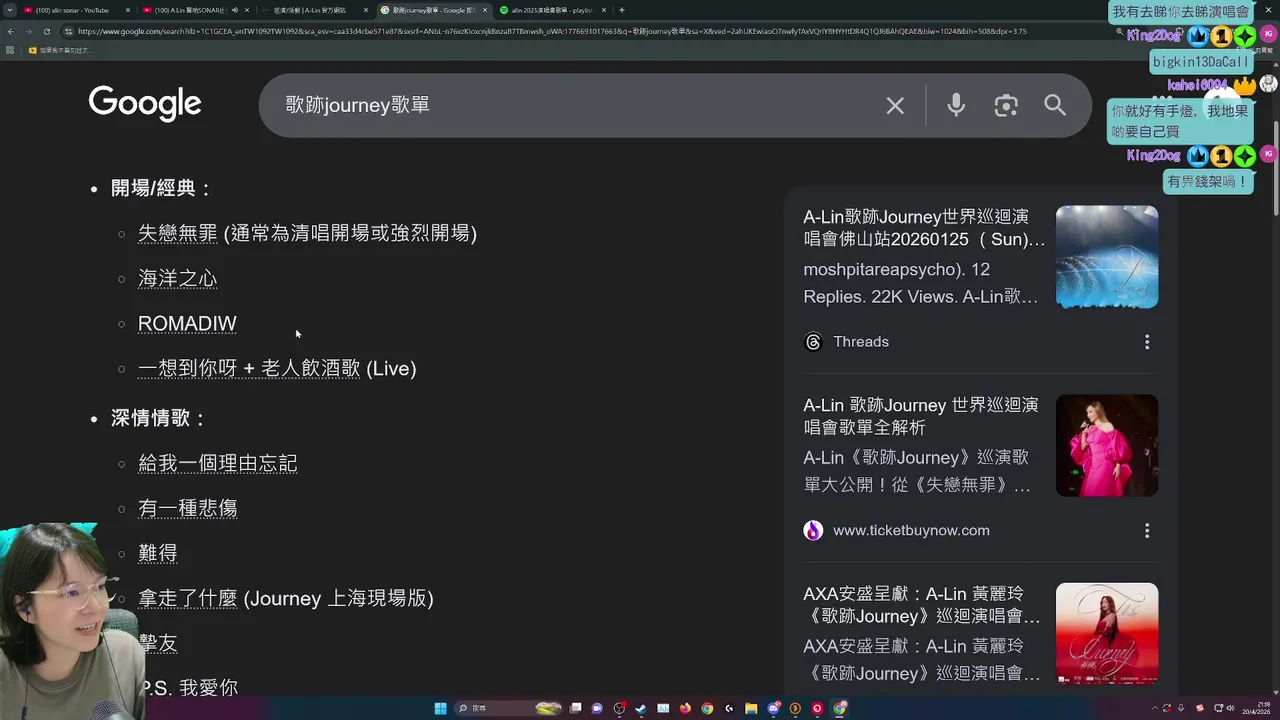Open the red Journey poster thumbnail
Image resolution: width=1280 pixels, height=720 pixels.
1107,634
